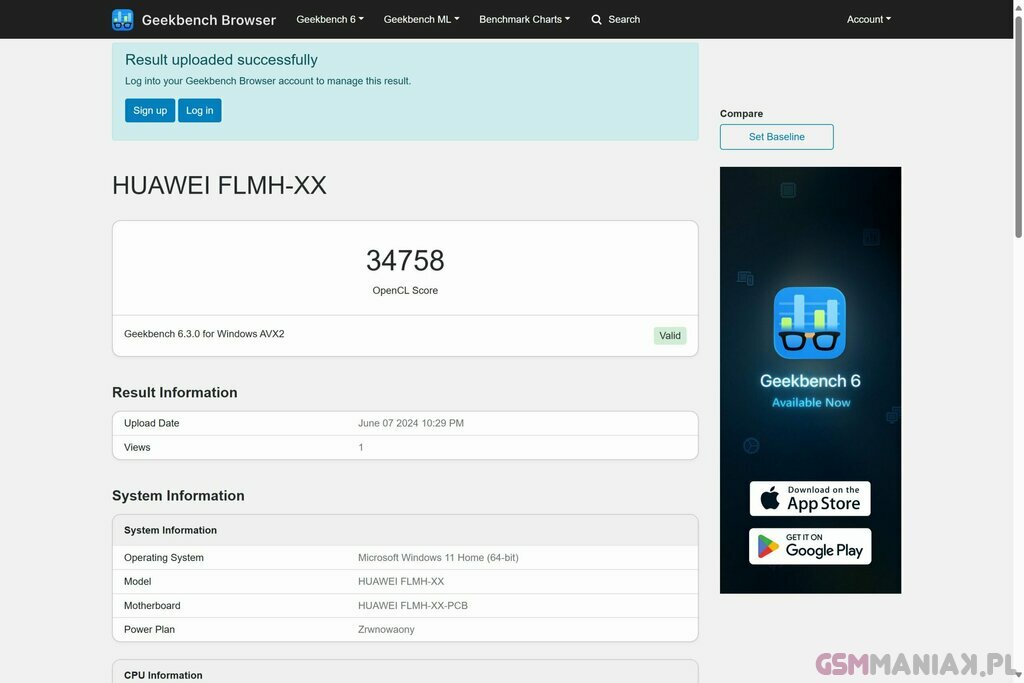Click the Upload Date row label
1024x683 pixels.
coord(152,423)
